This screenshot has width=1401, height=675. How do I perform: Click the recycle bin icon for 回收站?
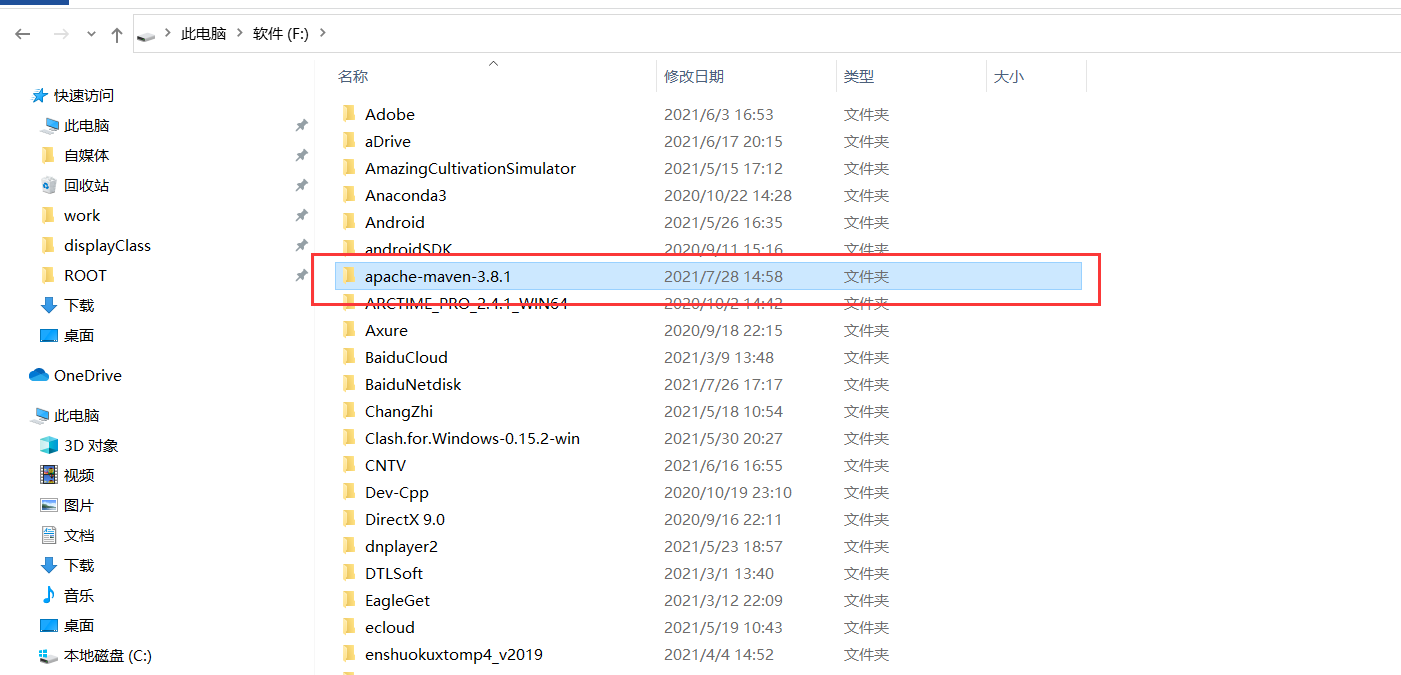pyautogui.click(x=48, y=185)
